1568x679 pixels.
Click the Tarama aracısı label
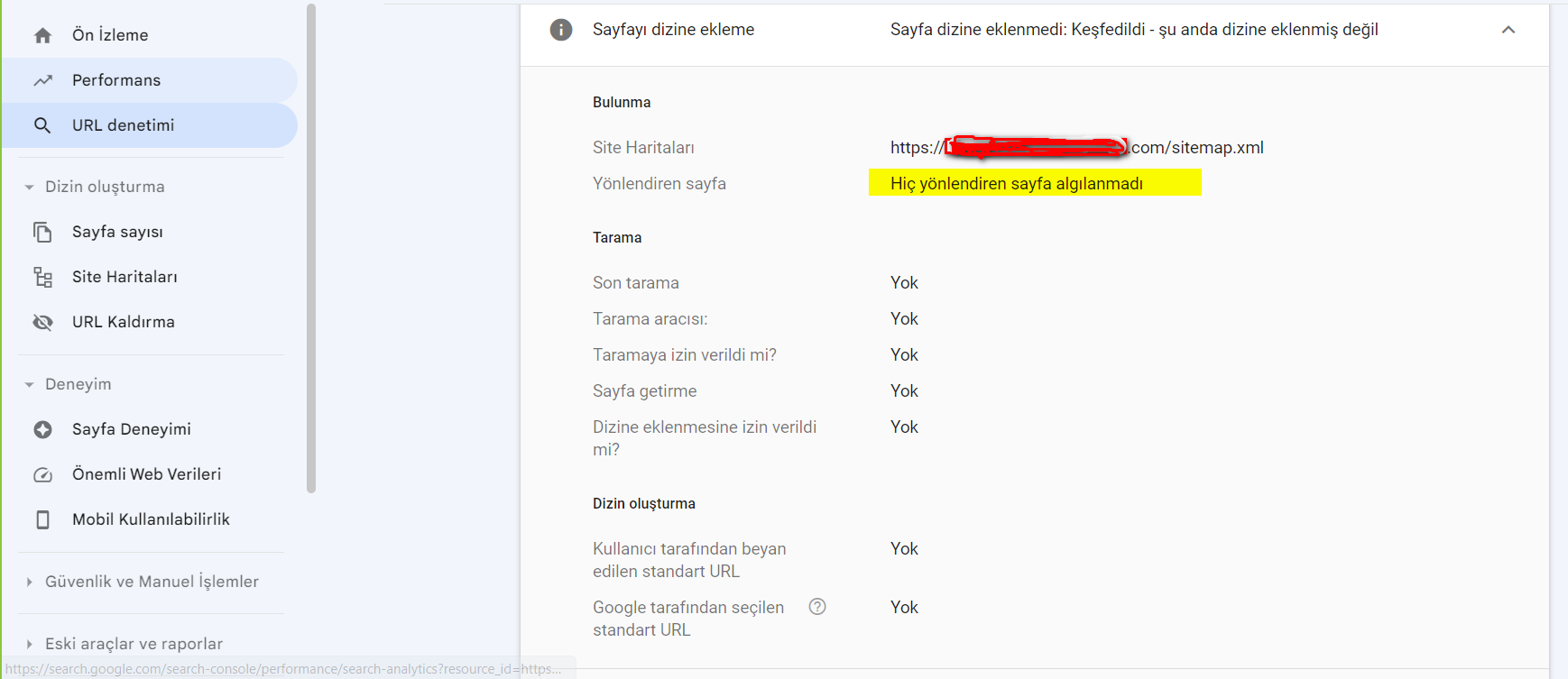pyautogui.click(x=650, y=318)
